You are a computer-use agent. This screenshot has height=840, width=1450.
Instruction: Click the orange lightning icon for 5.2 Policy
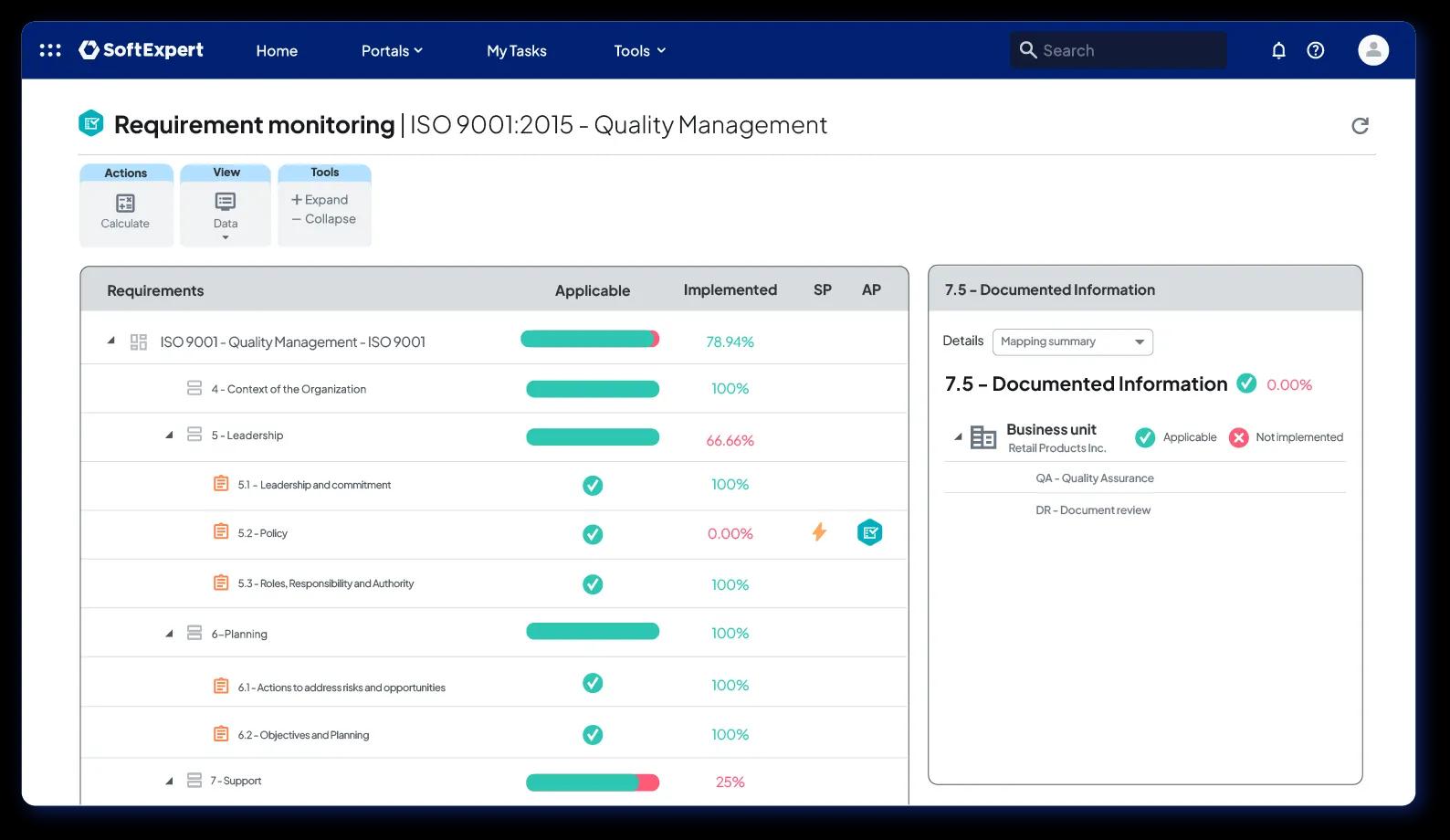819,531
